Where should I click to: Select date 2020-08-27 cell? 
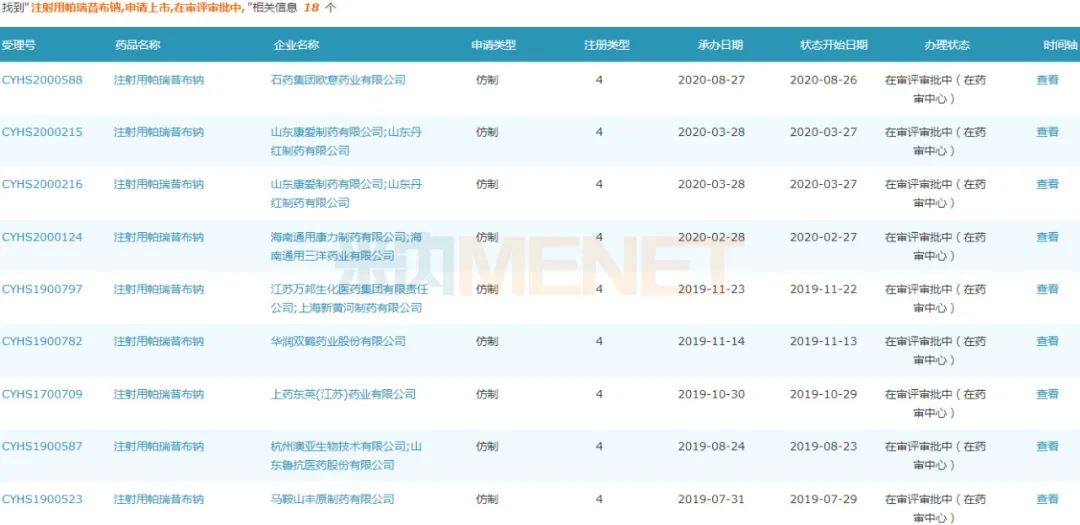pyautogui.click(x=712, y=80)
